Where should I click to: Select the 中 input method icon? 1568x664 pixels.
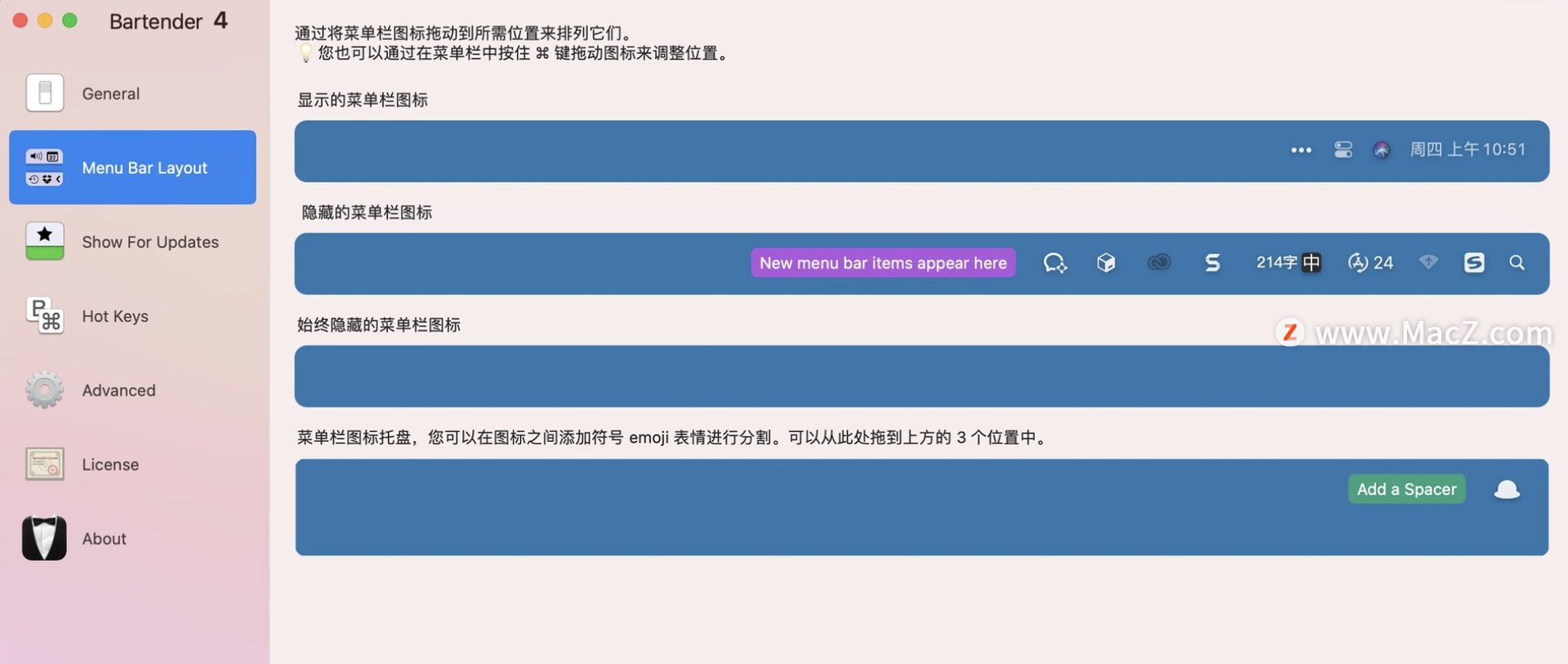1312,263
